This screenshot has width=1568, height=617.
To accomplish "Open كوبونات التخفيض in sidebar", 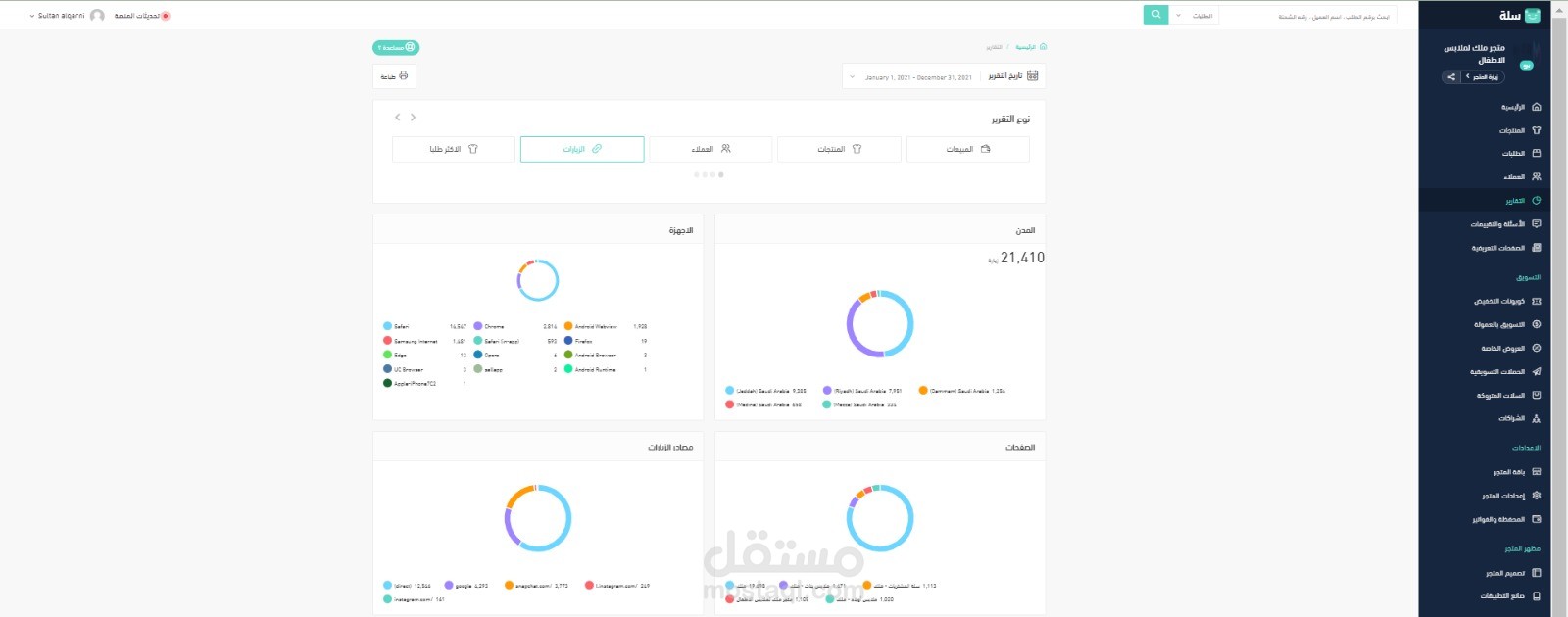I will (x=1507, y=301).
